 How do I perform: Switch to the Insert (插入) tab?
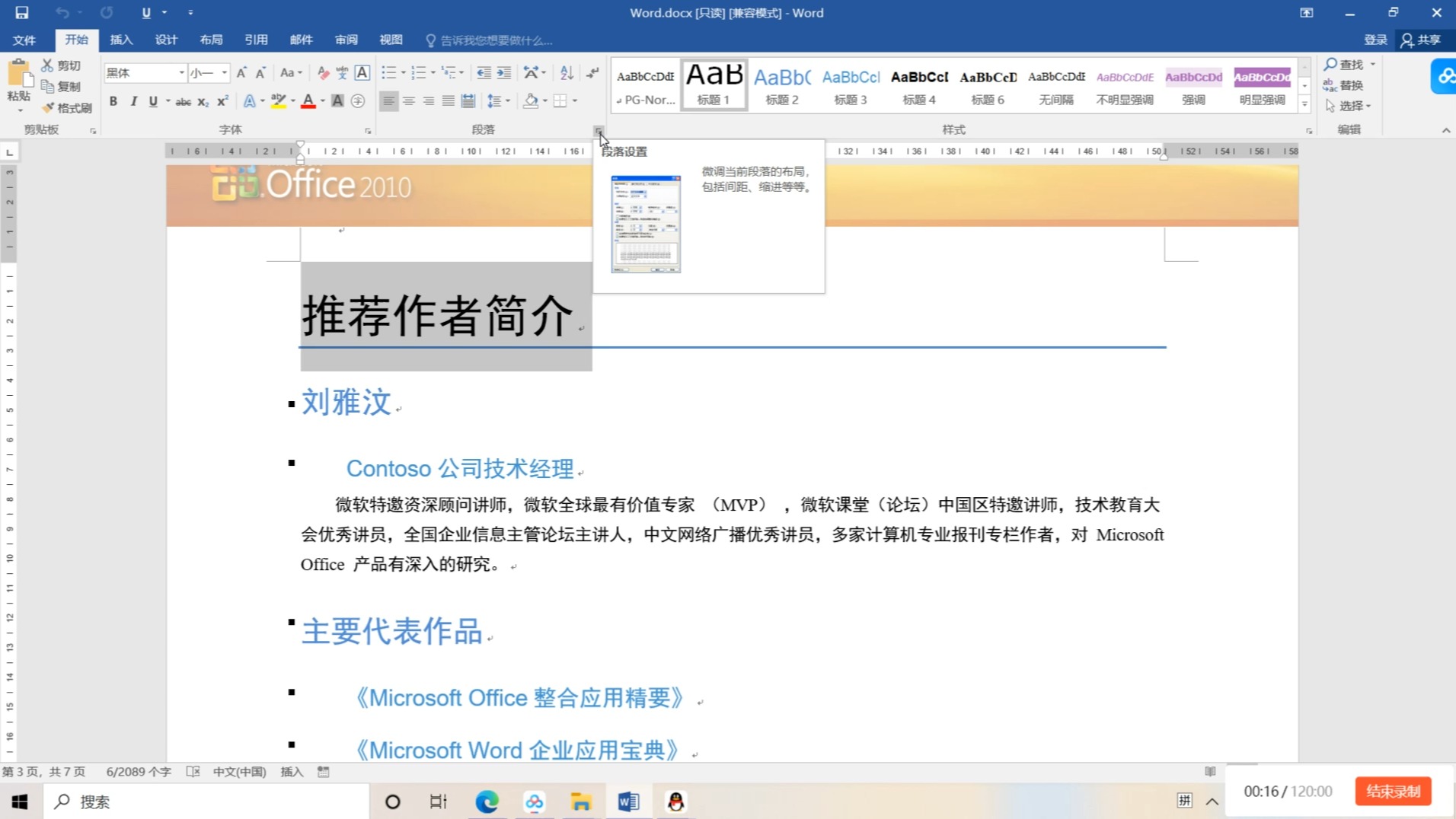click(x=121, y=40)
